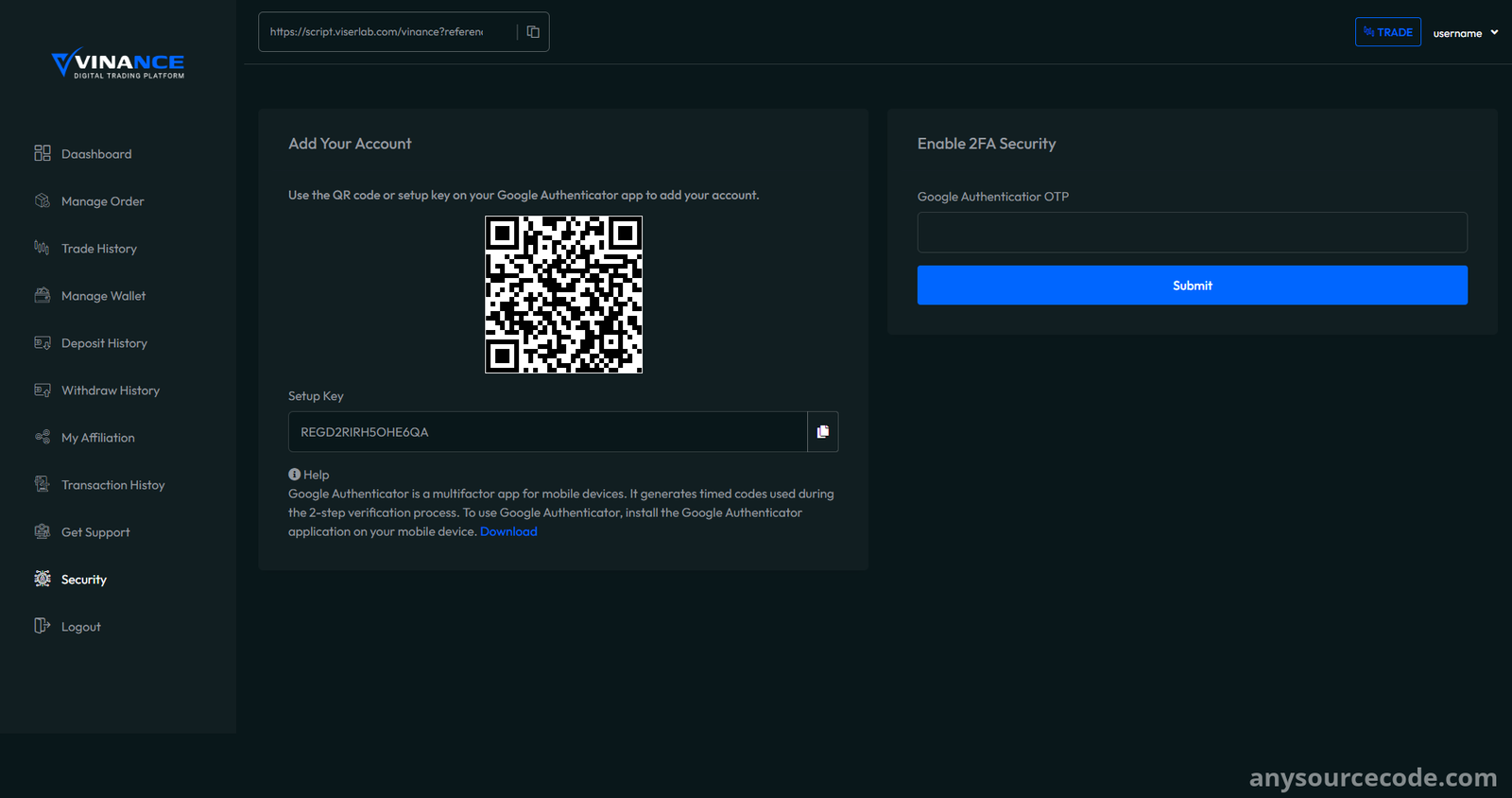
Task: Expand the username dropdown arrow
Action: click(1494, 32)
